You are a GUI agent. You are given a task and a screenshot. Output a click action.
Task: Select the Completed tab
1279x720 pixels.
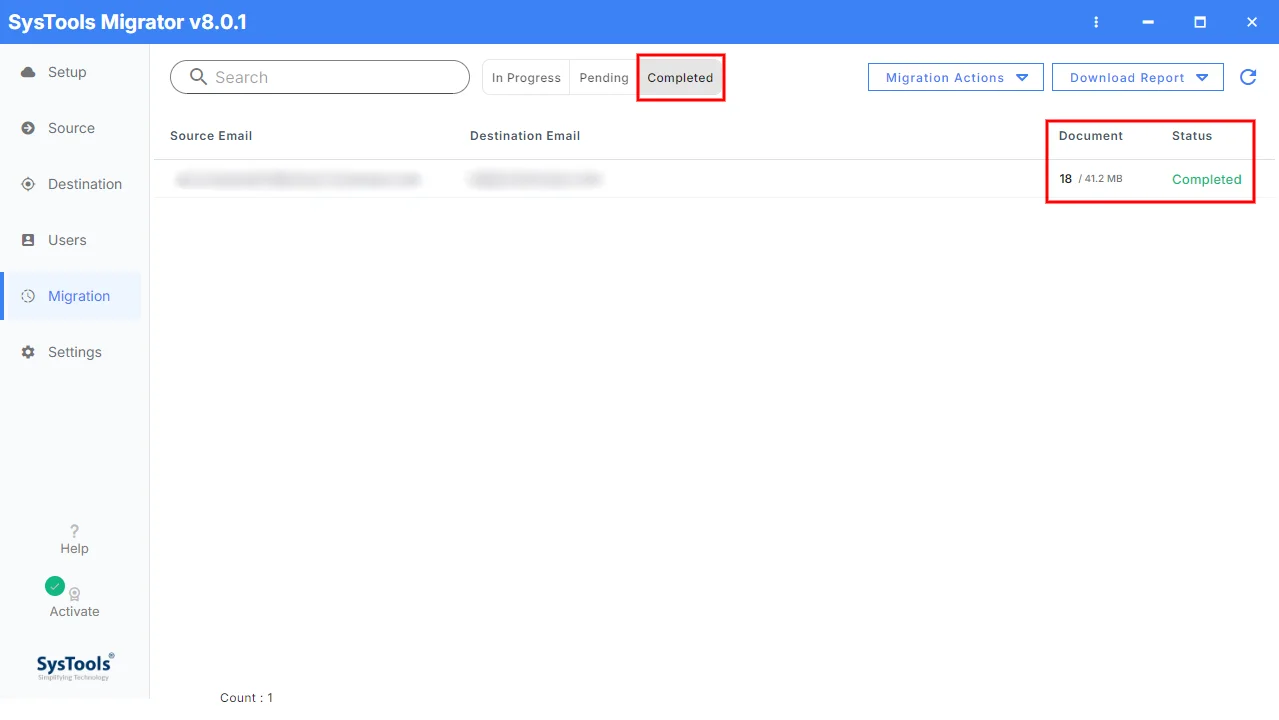point(680,77)
